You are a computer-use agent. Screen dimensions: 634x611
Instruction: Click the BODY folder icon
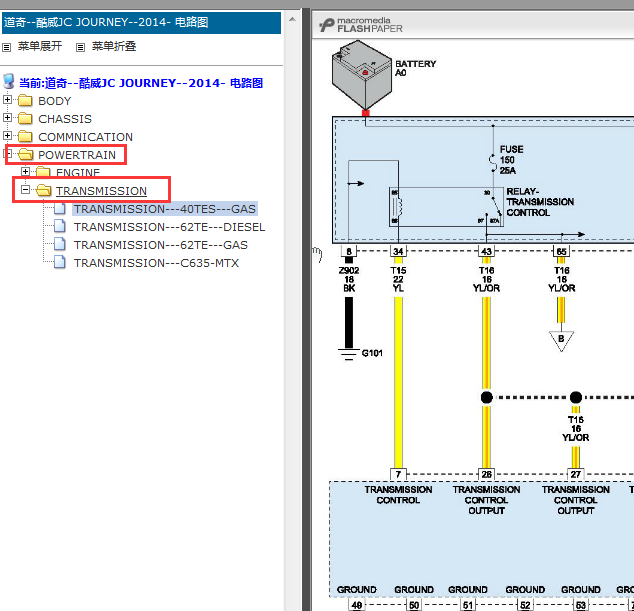tap(25, 100)
